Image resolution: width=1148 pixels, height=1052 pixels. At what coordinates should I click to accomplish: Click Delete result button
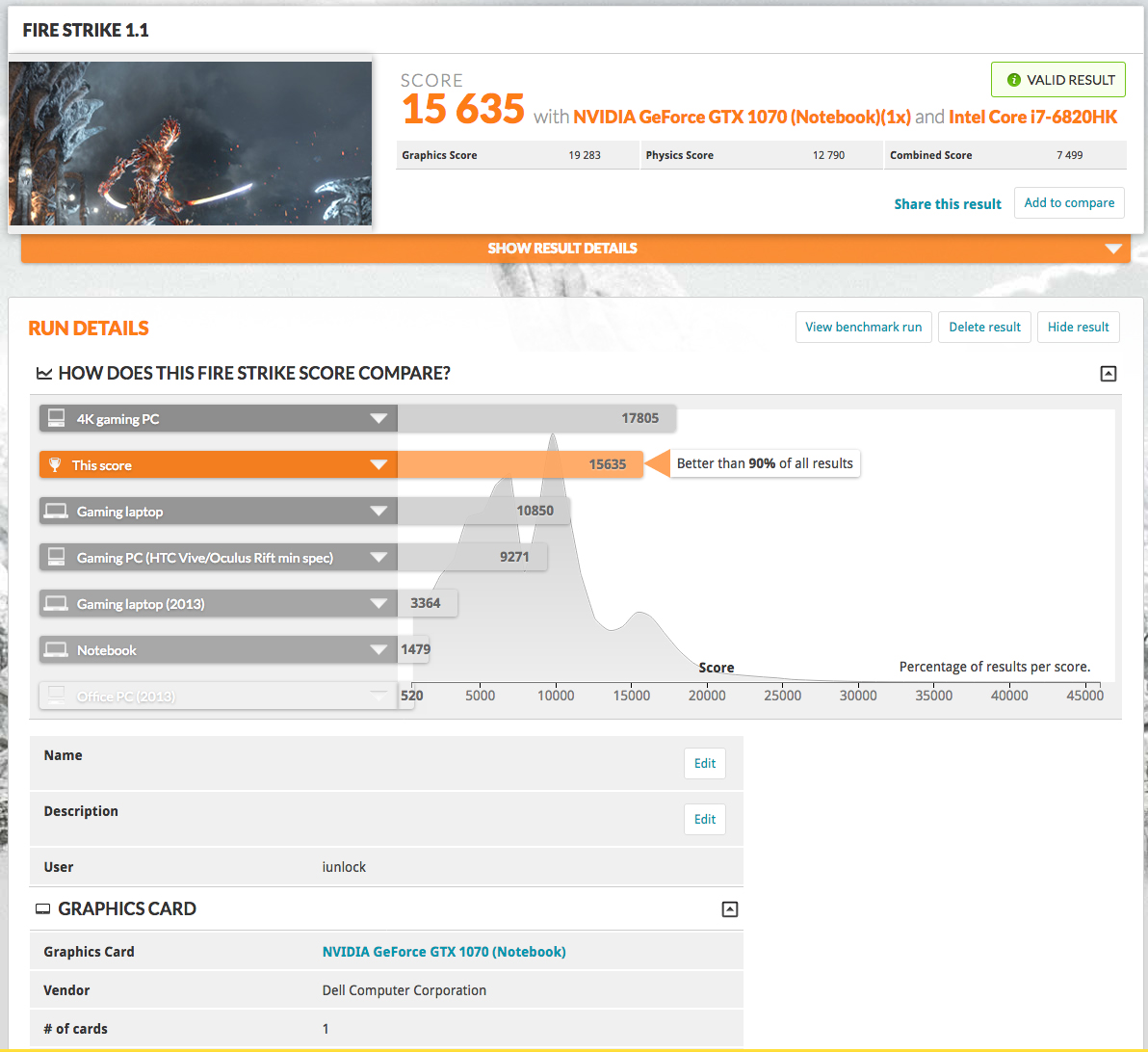coord(984,327)
